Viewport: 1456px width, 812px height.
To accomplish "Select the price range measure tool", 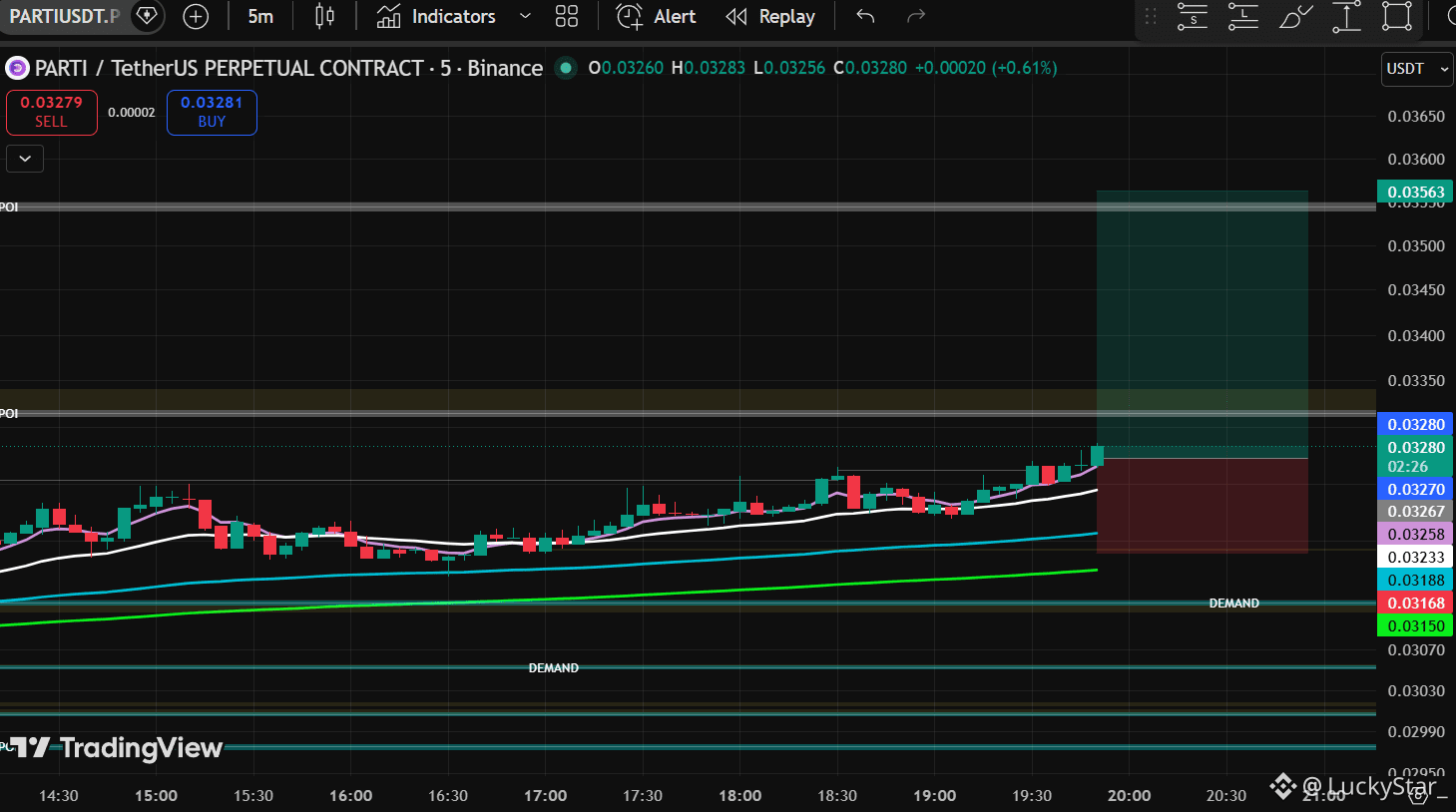I will point(1346,16).
